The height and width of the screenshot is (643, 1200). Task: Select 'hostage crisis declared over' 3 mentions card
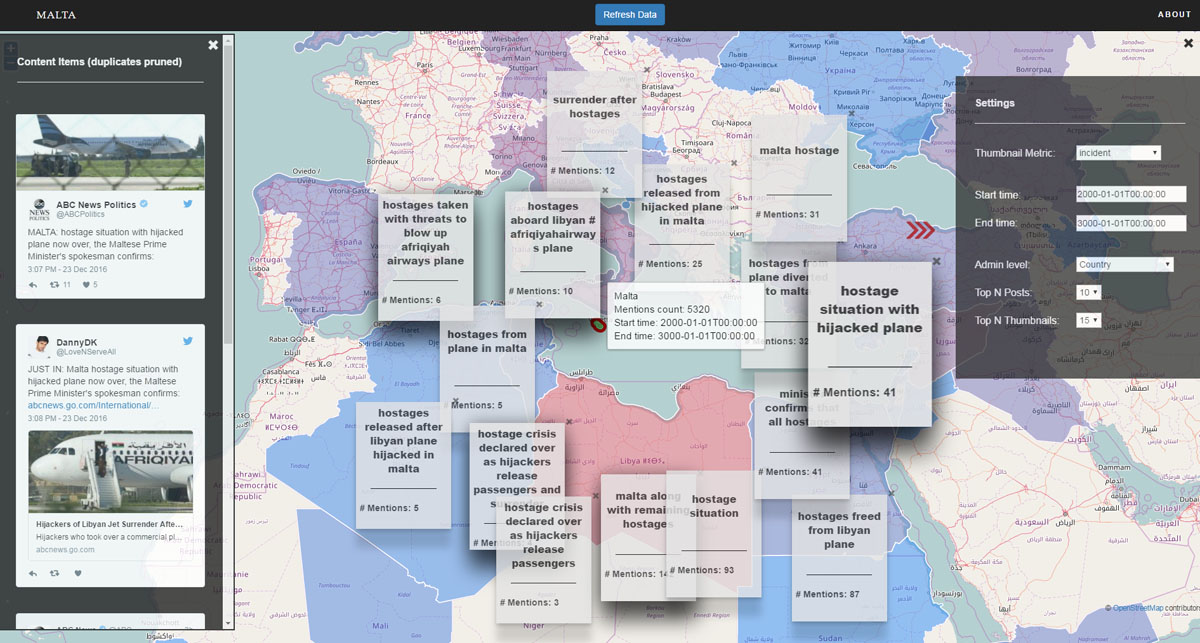tap(543, 558)
